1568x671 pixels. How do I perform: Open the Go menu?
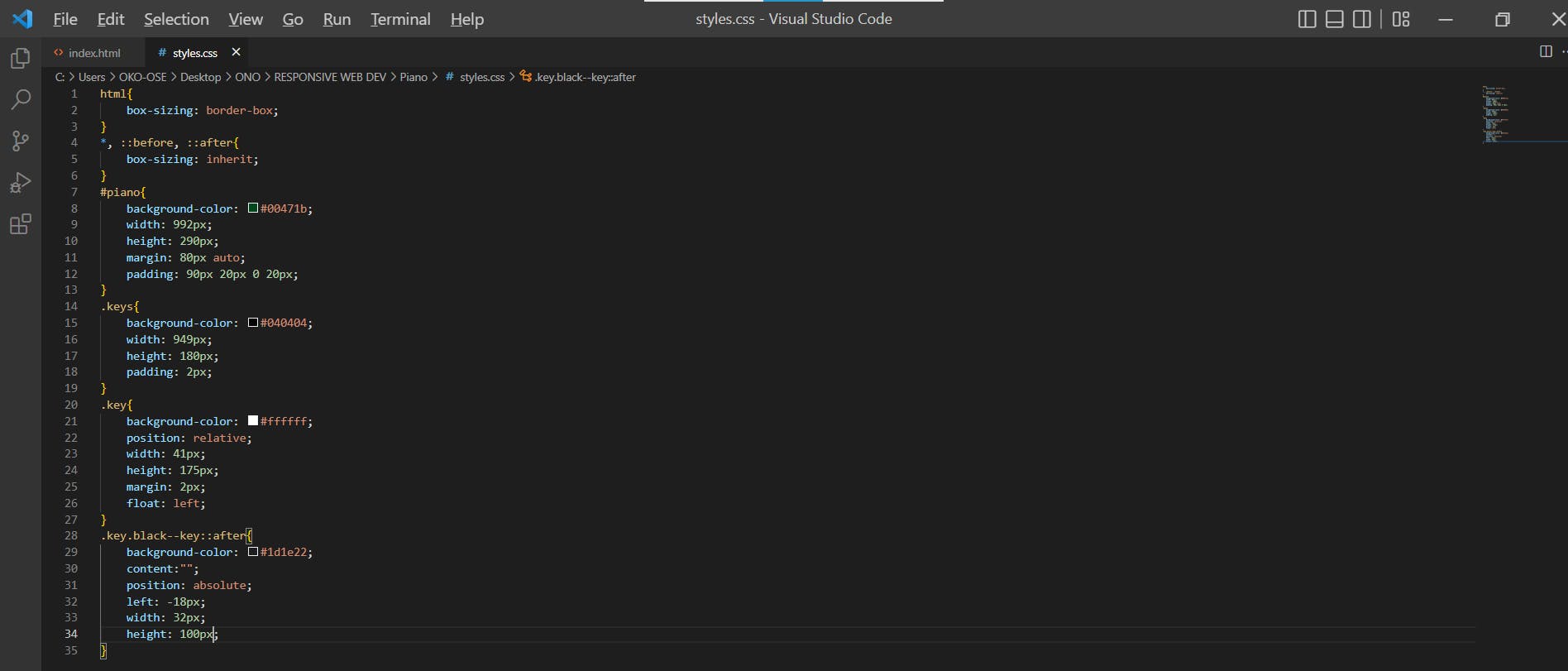coord(293,19)
